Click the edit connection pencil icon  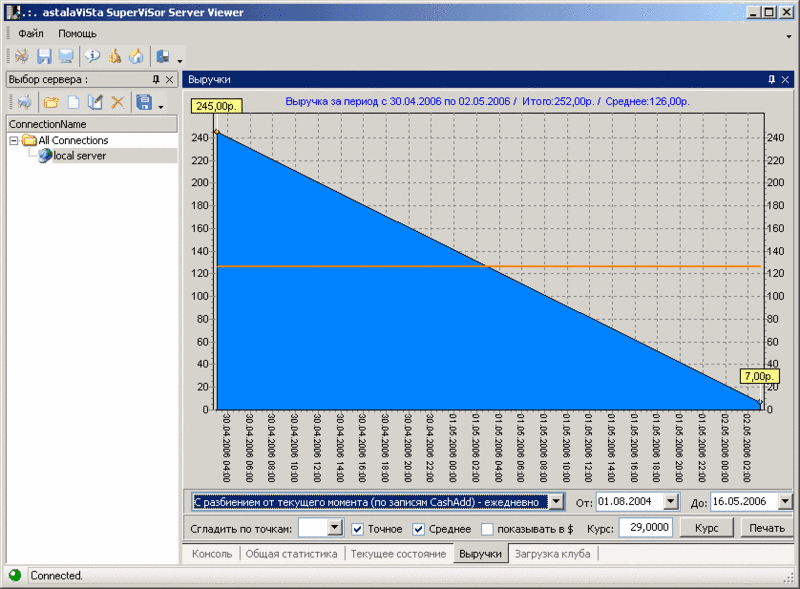coord(95,102)
